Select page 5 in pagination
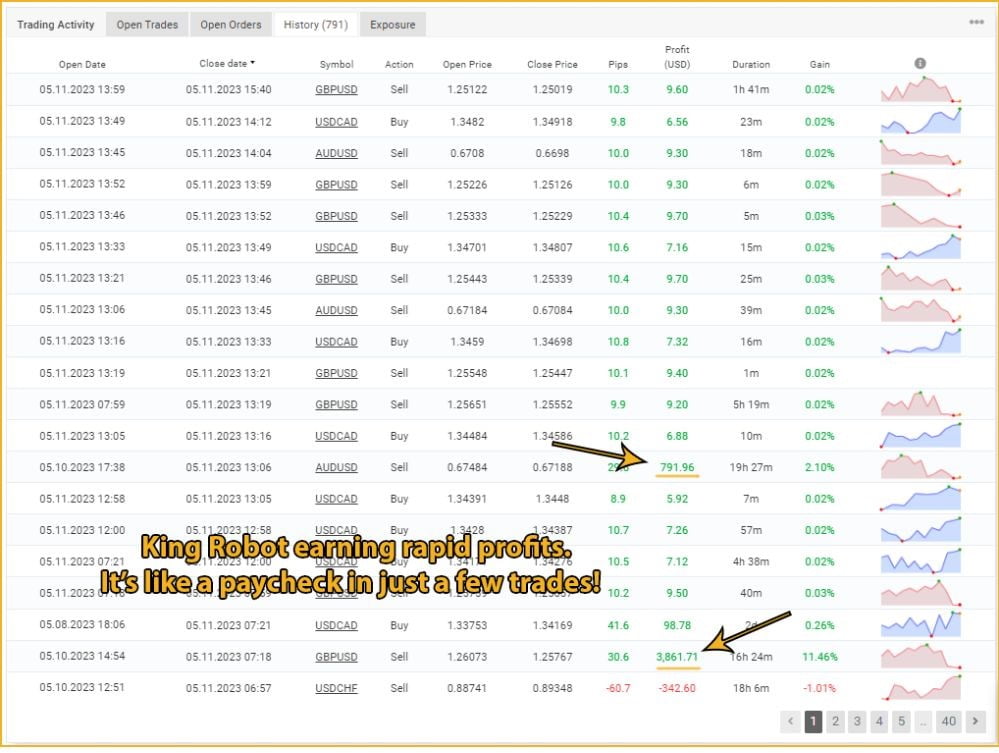The image size is (999, 753). pos(902,721)
